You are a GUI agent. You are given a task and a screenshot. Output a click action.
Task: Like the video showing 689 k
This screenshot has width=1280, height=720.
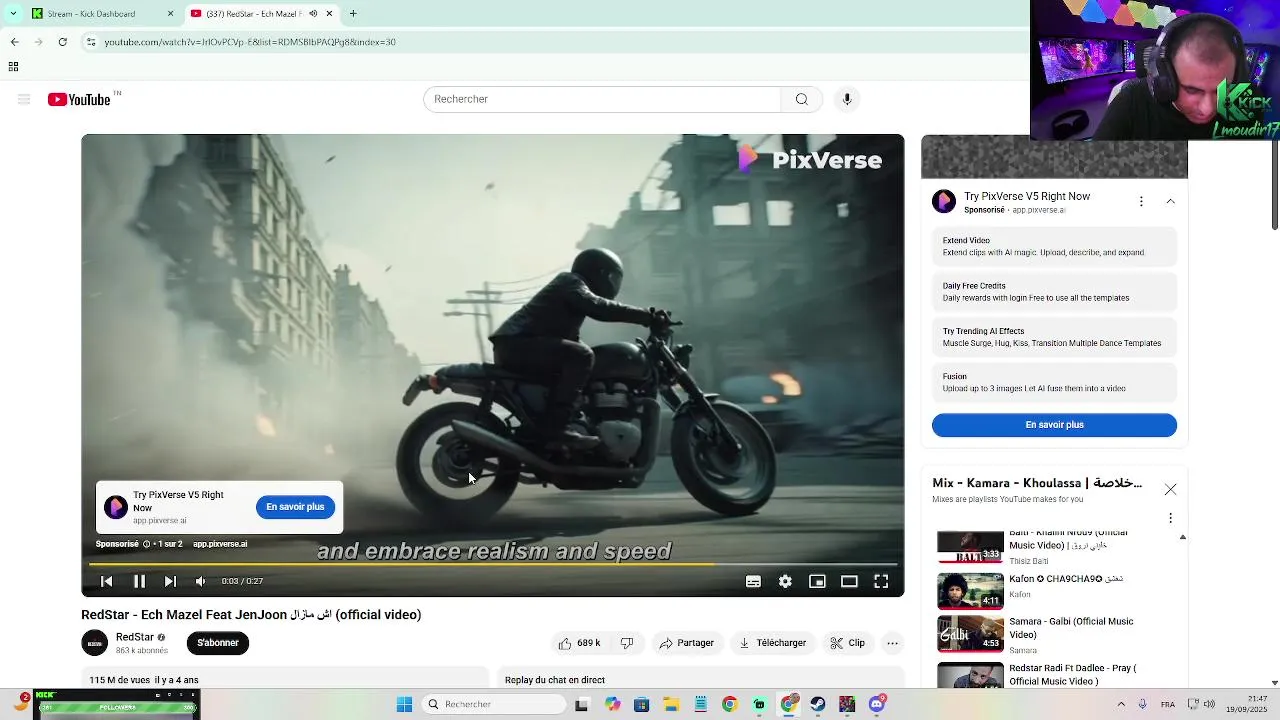(x=579, y=643)
